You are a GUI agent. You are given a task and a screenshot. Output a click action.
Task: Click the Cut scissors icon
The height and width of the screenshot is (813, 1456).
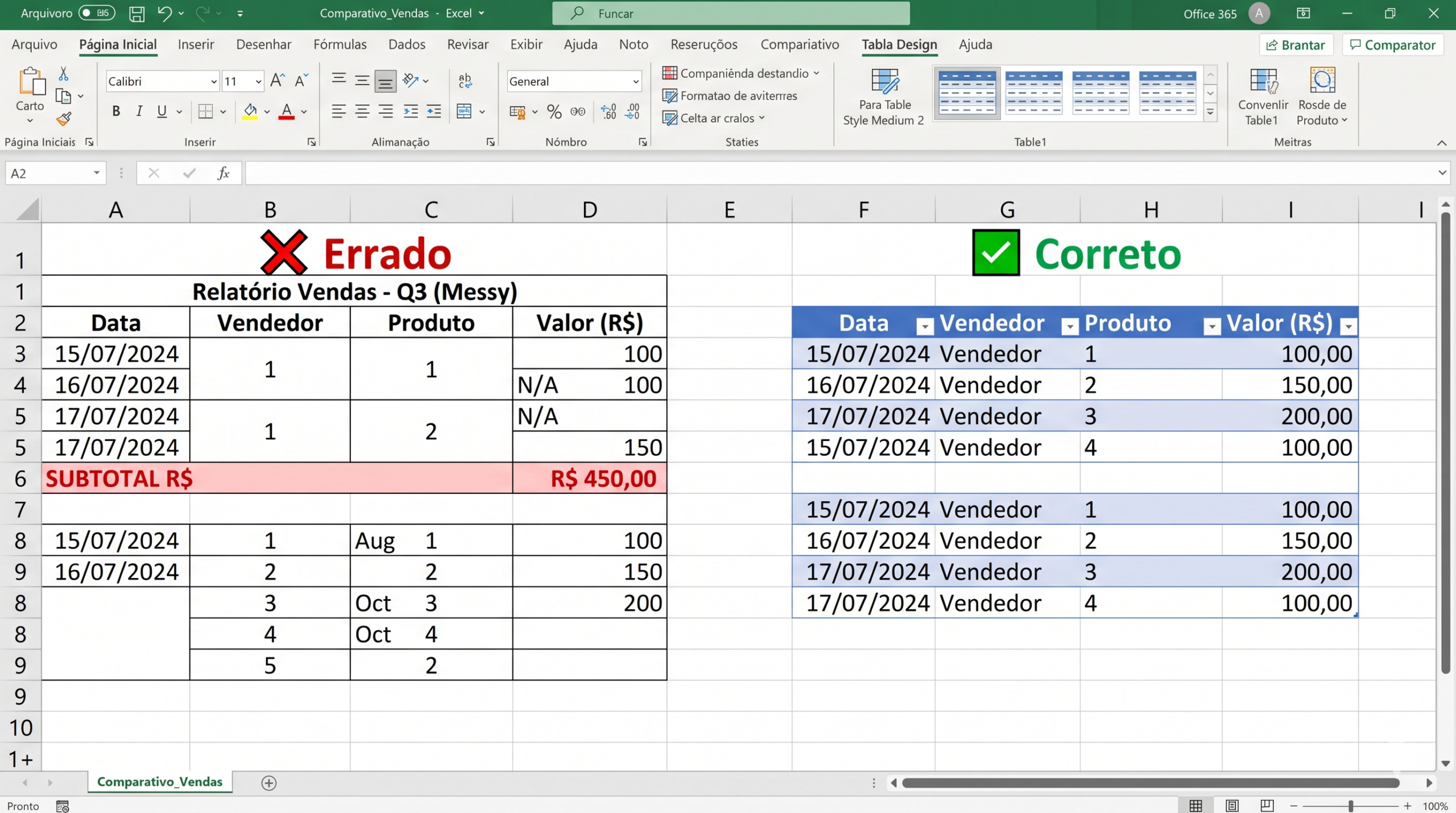click(64, 74)
